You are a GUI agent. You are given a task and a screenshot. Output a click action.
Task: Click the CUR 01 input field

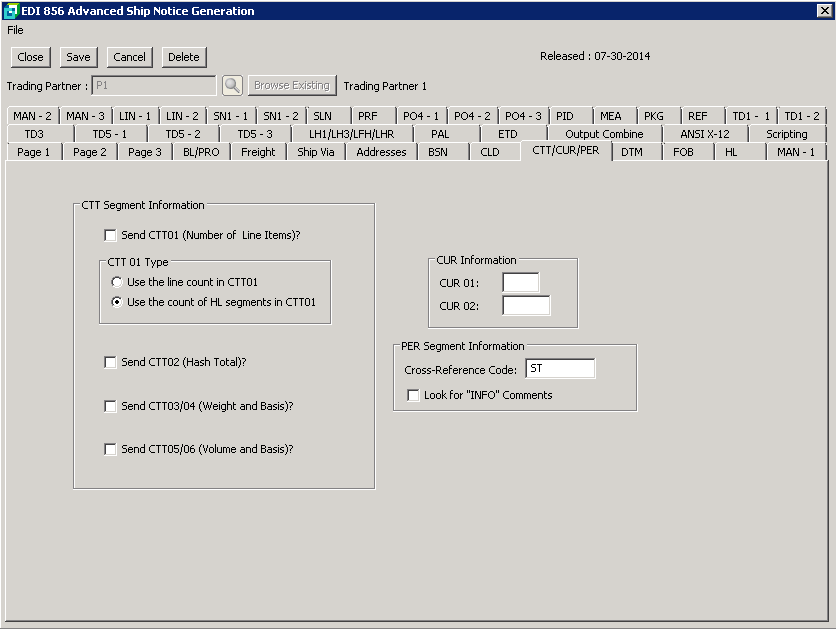tap(520, 284)
